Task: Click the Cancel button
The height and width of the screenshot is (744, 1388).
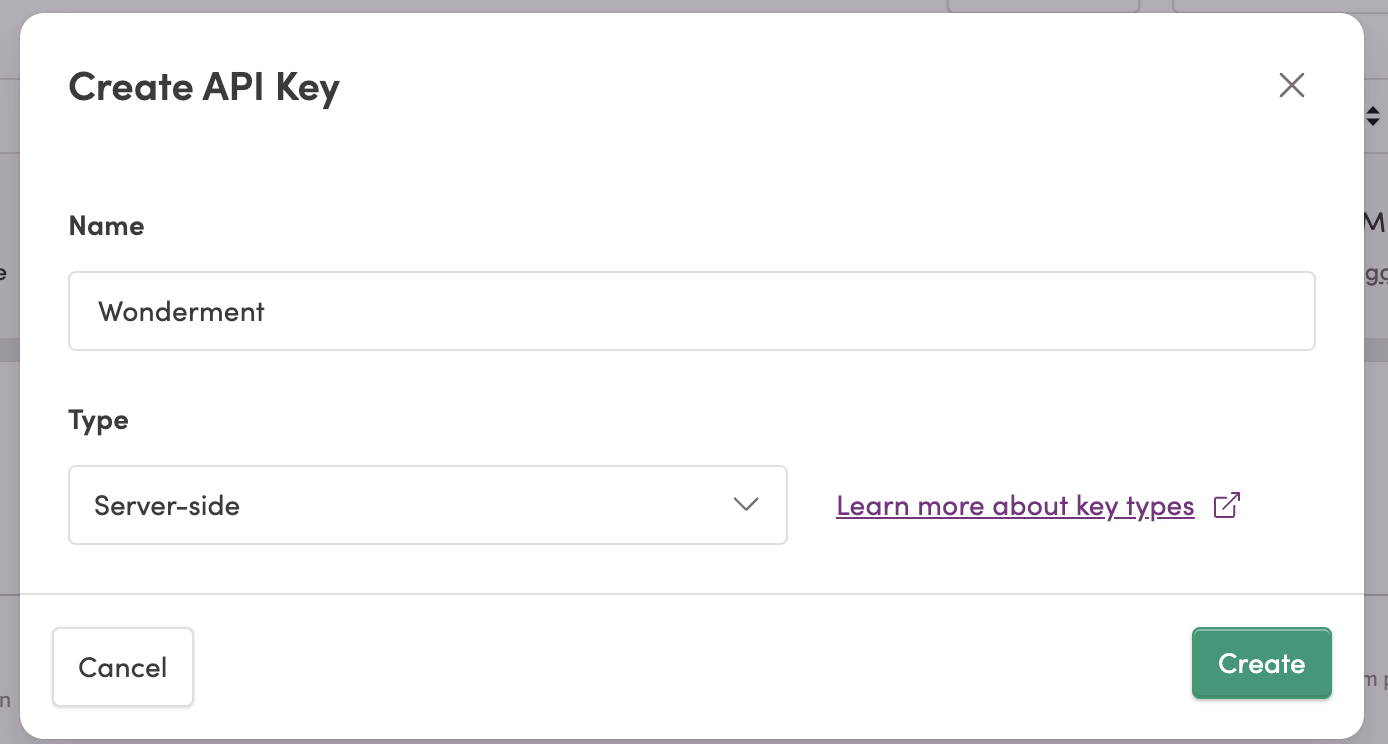Action: point(123,667)
